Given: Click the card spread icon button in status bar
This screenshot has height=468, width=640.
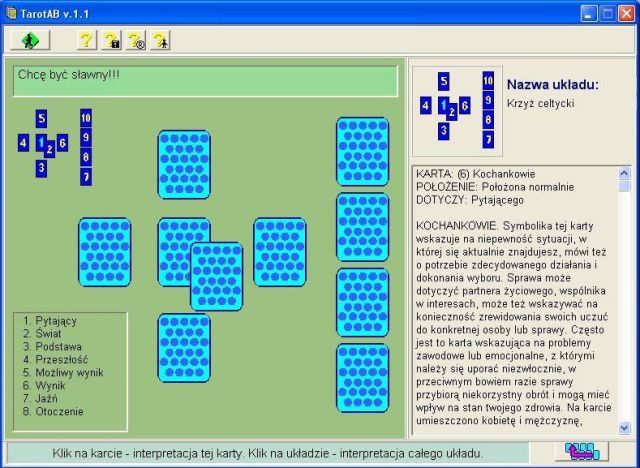Looking at the screenshot, I should coord(582,452).
